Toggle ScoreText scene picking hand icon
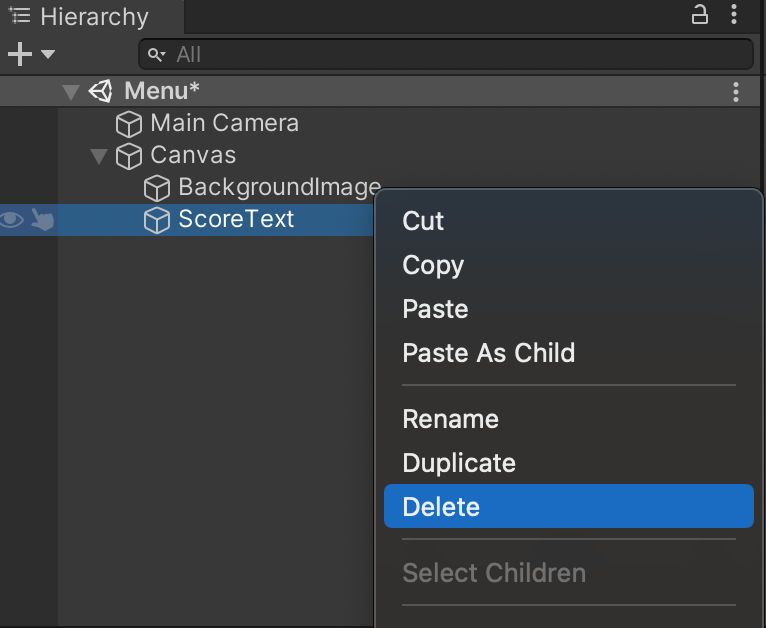The width and height of the screenshot is (766, 628). pos(42,220)
